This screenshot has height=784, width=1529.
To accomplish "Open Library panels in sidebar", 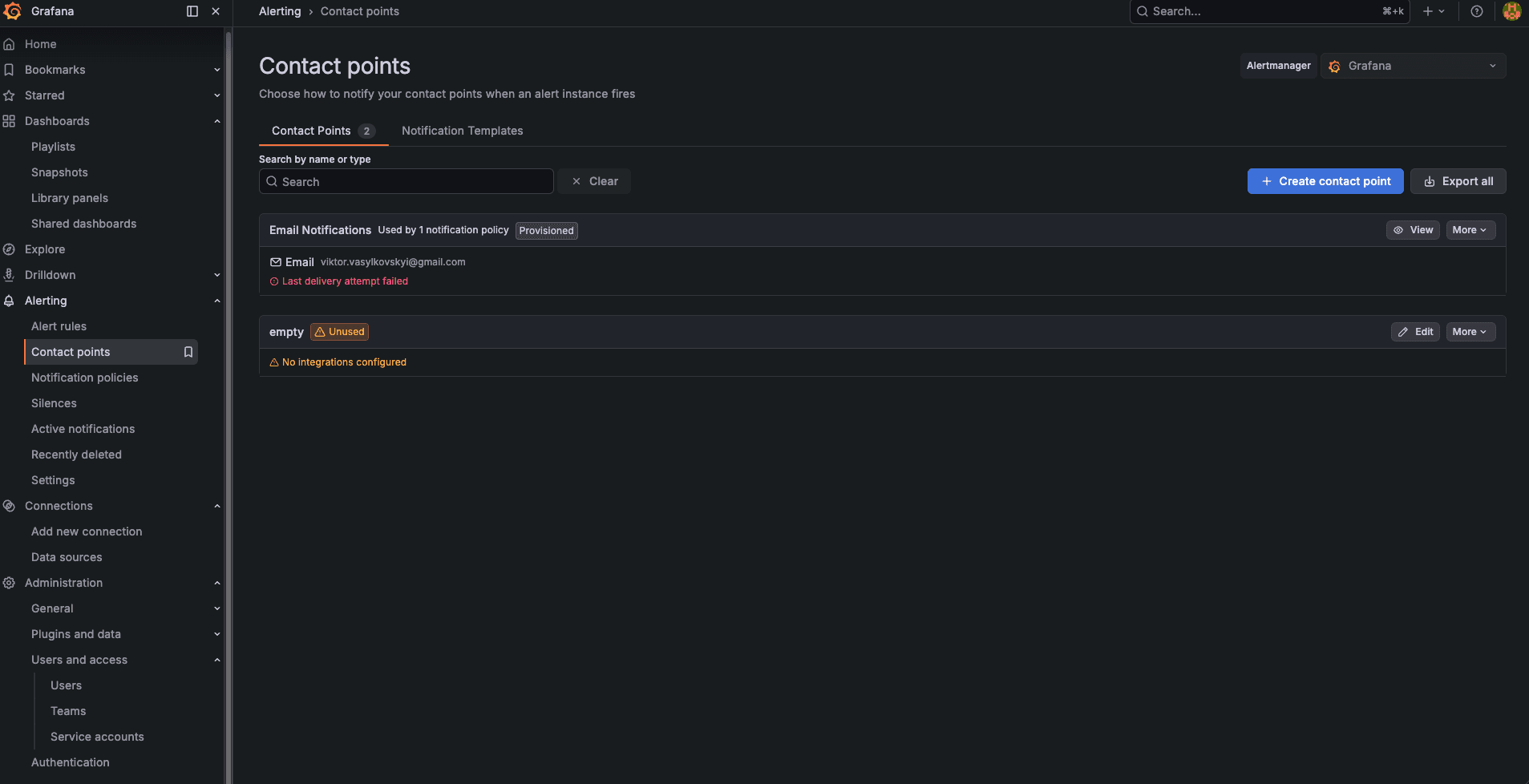I will tap(70, 198).
